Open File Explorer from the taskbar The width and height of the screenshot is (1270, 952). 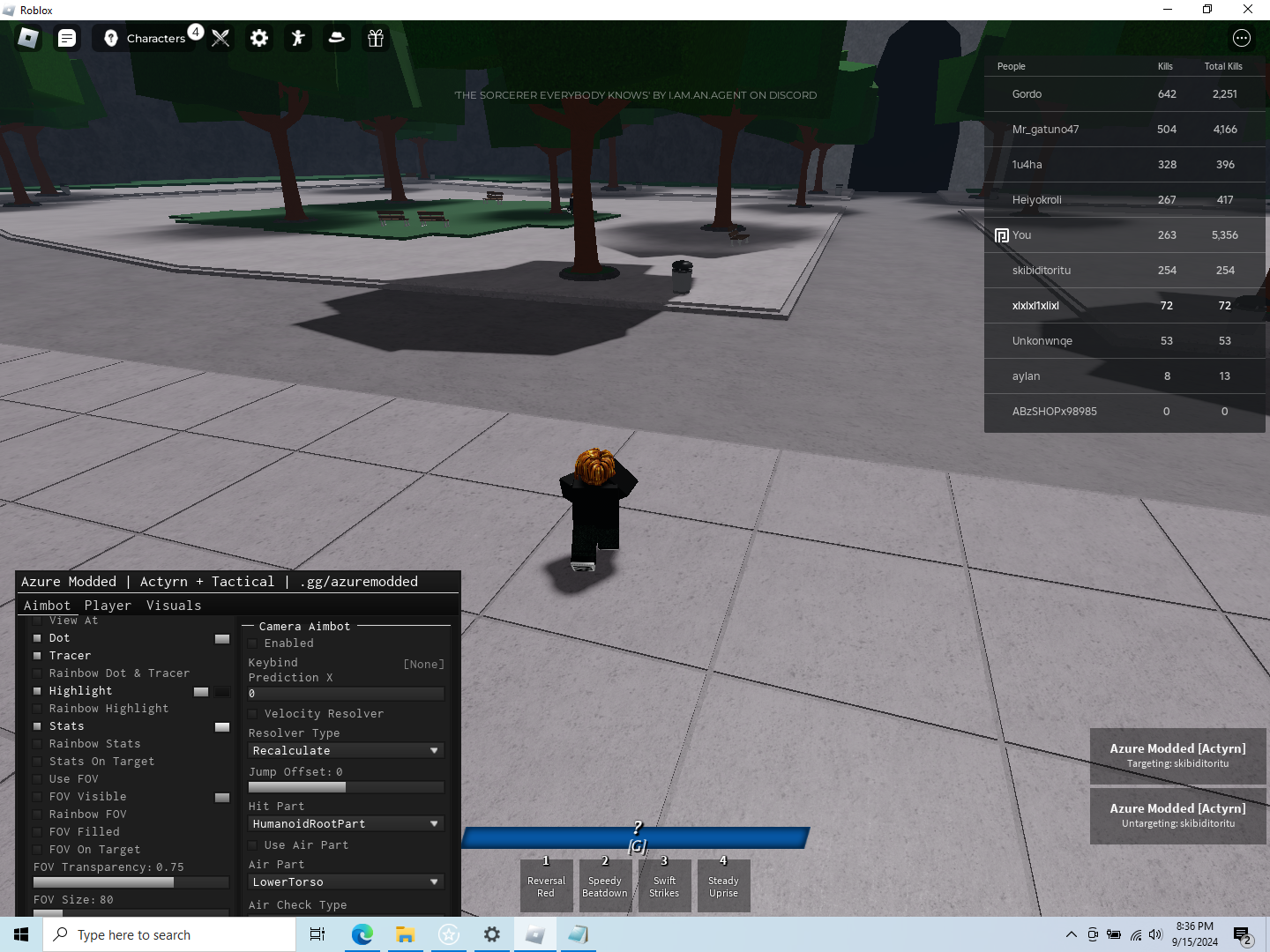pyautogui.click(x=405, y=934)
